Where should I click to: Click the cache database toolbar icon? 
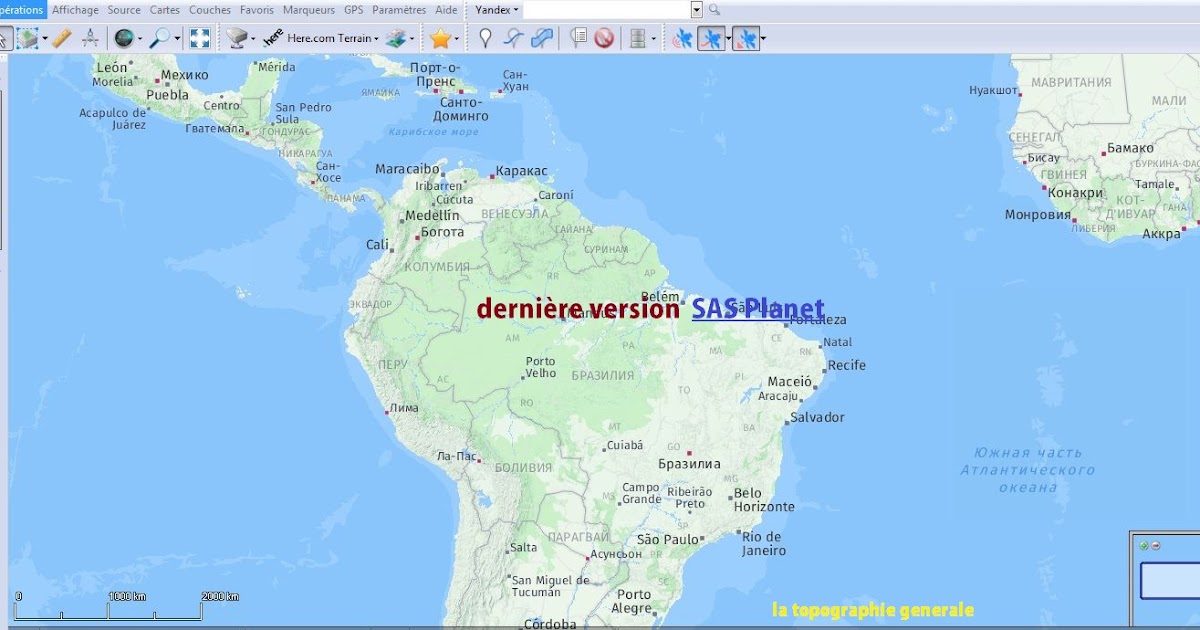tap(637, 39)
